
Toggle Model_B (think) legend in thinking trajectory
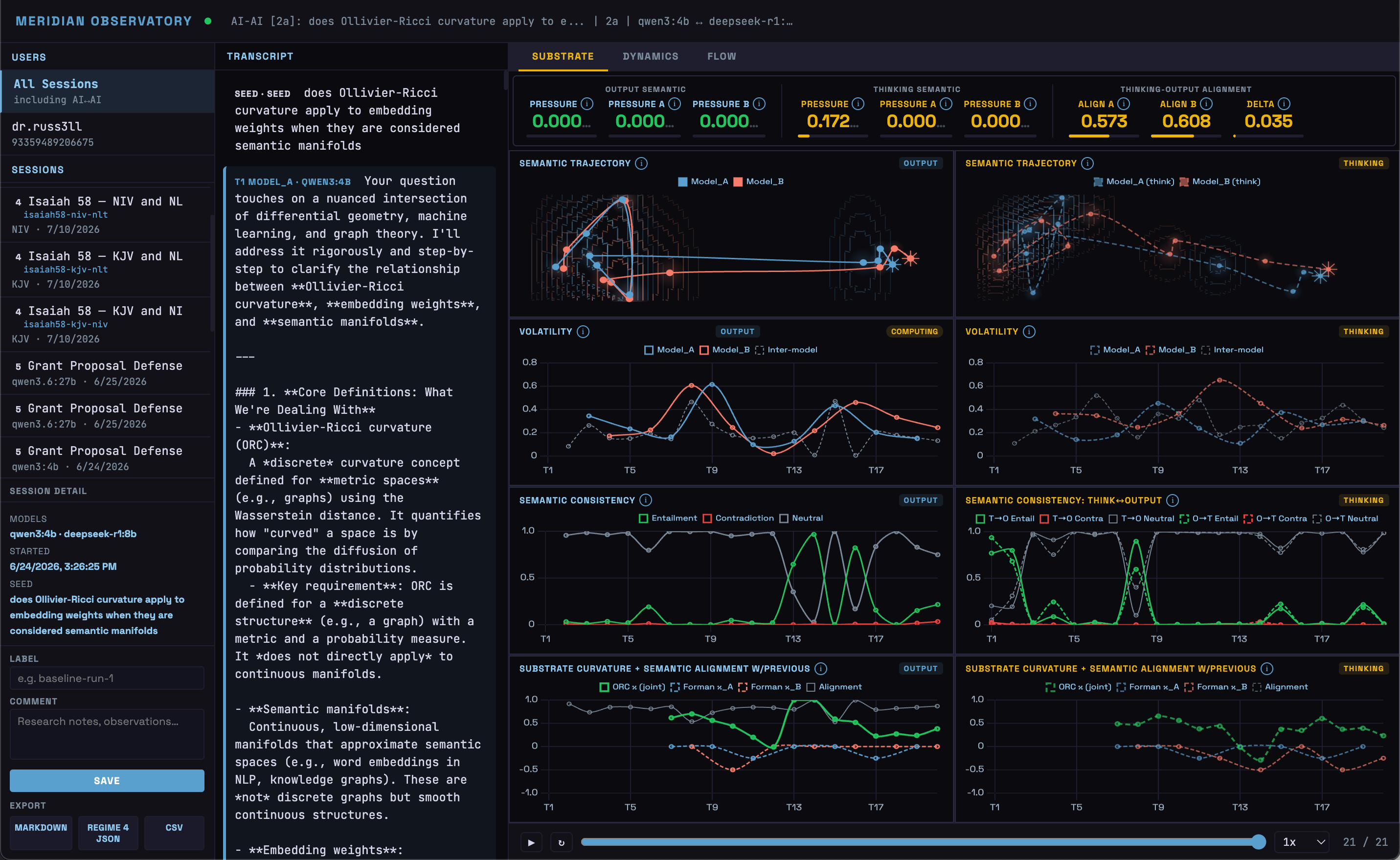coord(1219,181)
